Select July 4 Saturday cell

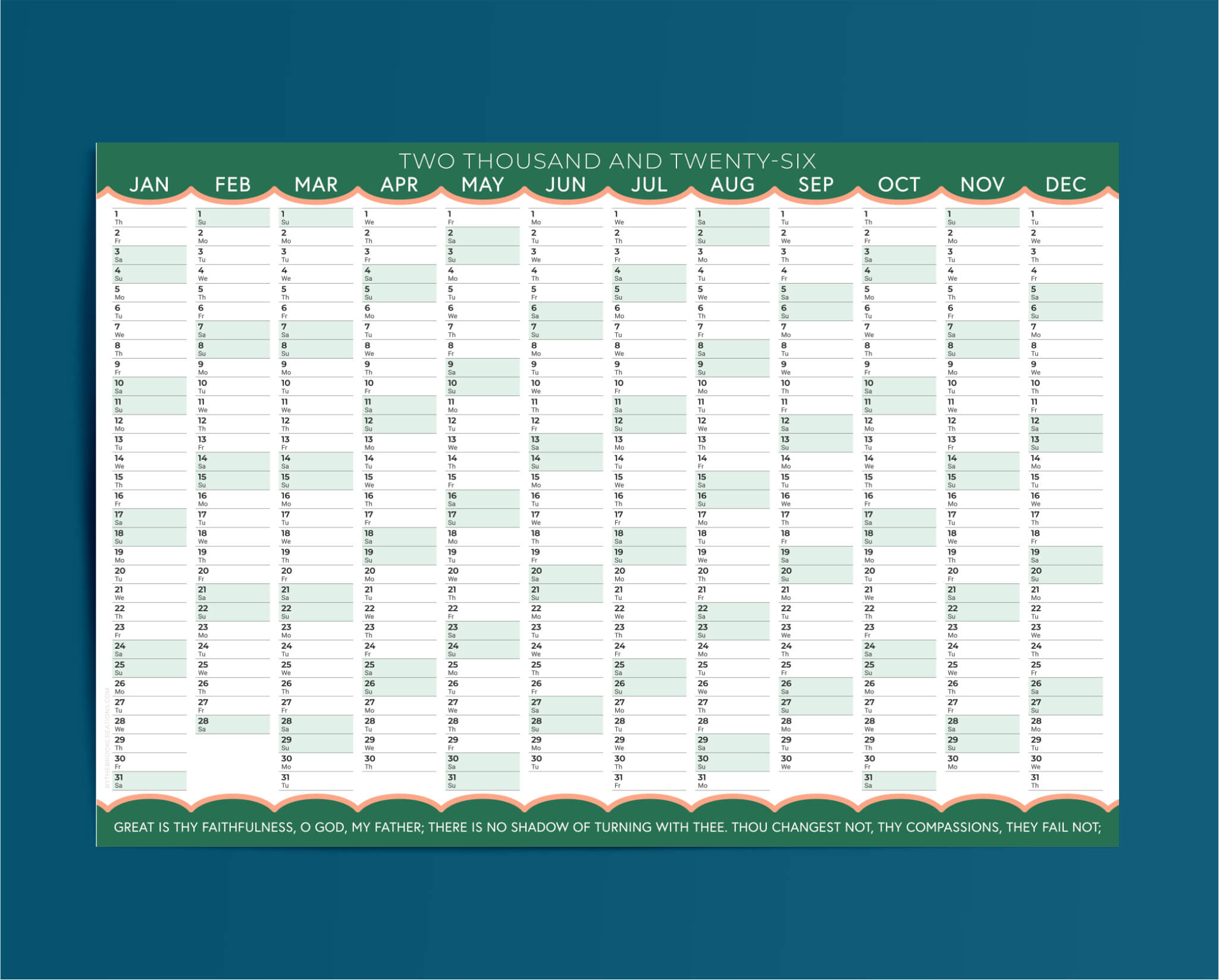[649, 274]
